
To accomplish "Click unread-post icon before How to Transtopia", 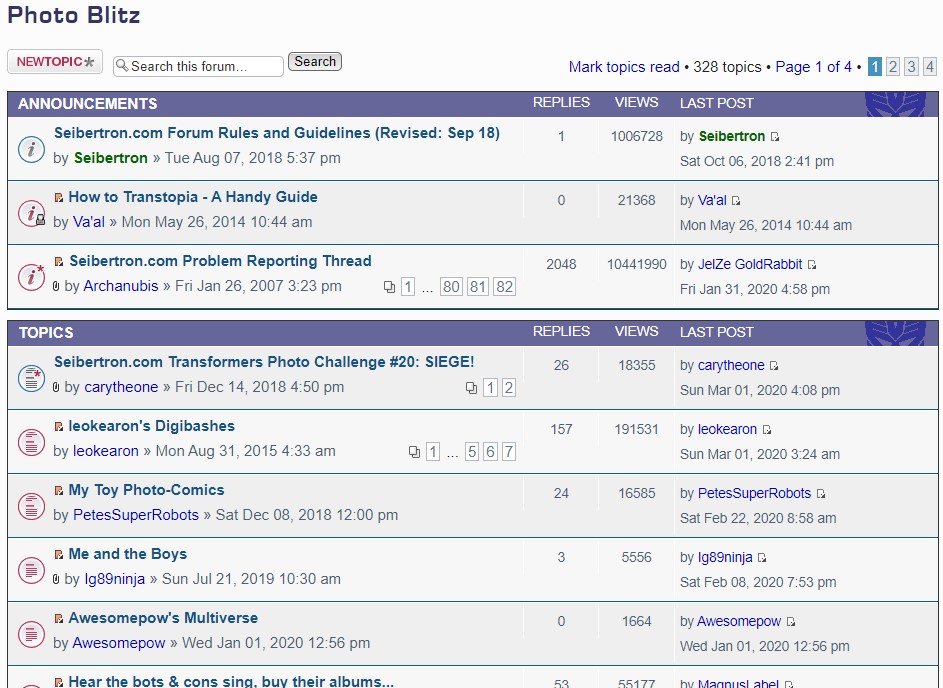I will coord(59,197).
